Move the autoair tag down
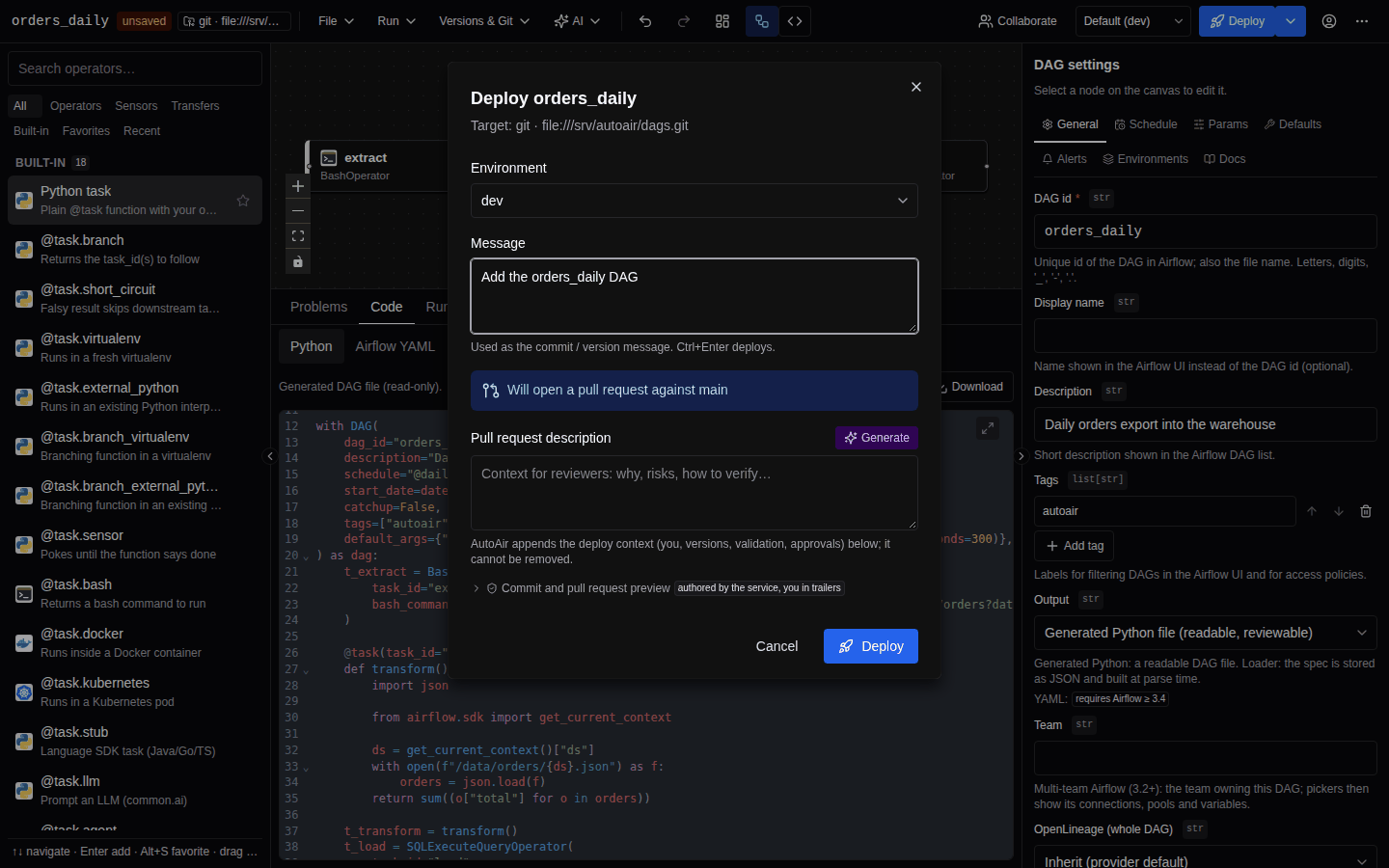The image size is (1389, 868). click(x=1339, y=511)
